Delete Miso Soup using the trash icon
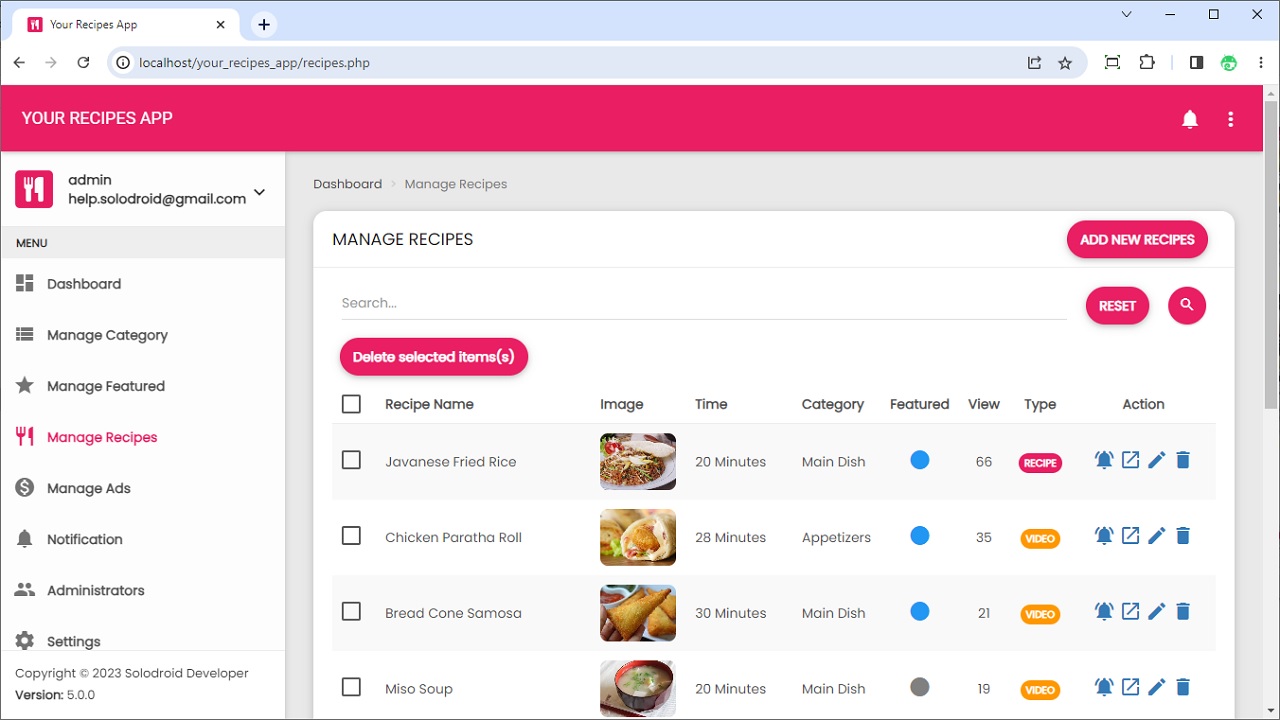The height and width of the screenshot is (720, 1280). [1183, 687]
